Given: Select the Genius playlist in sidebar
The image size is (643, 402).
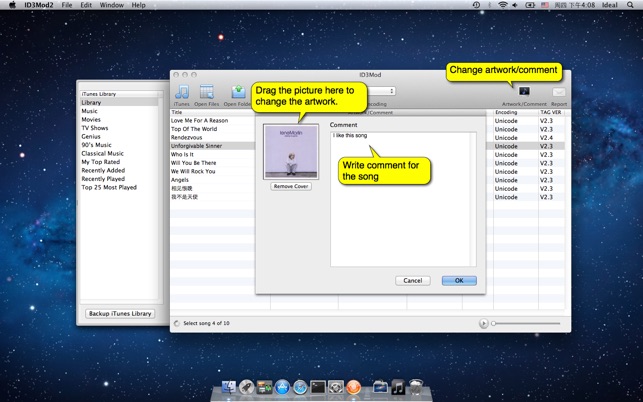Looking at the screenshot, I should [119, 137].
